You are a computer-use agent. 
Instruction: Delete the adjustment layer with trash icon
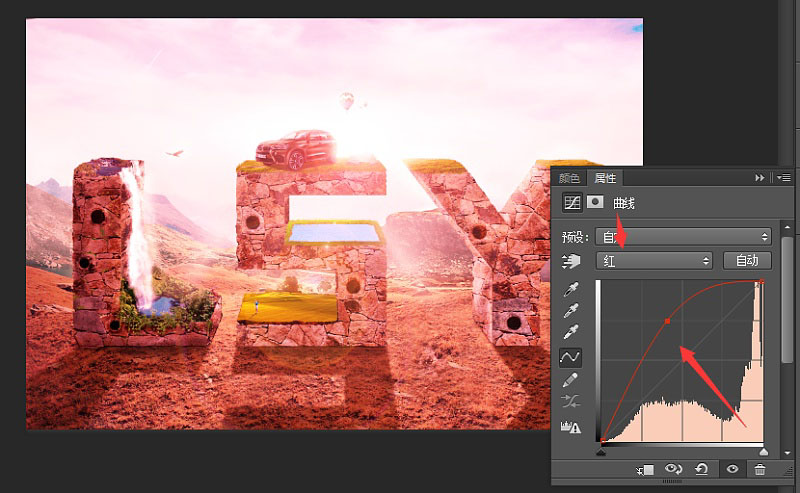point(760,469)
